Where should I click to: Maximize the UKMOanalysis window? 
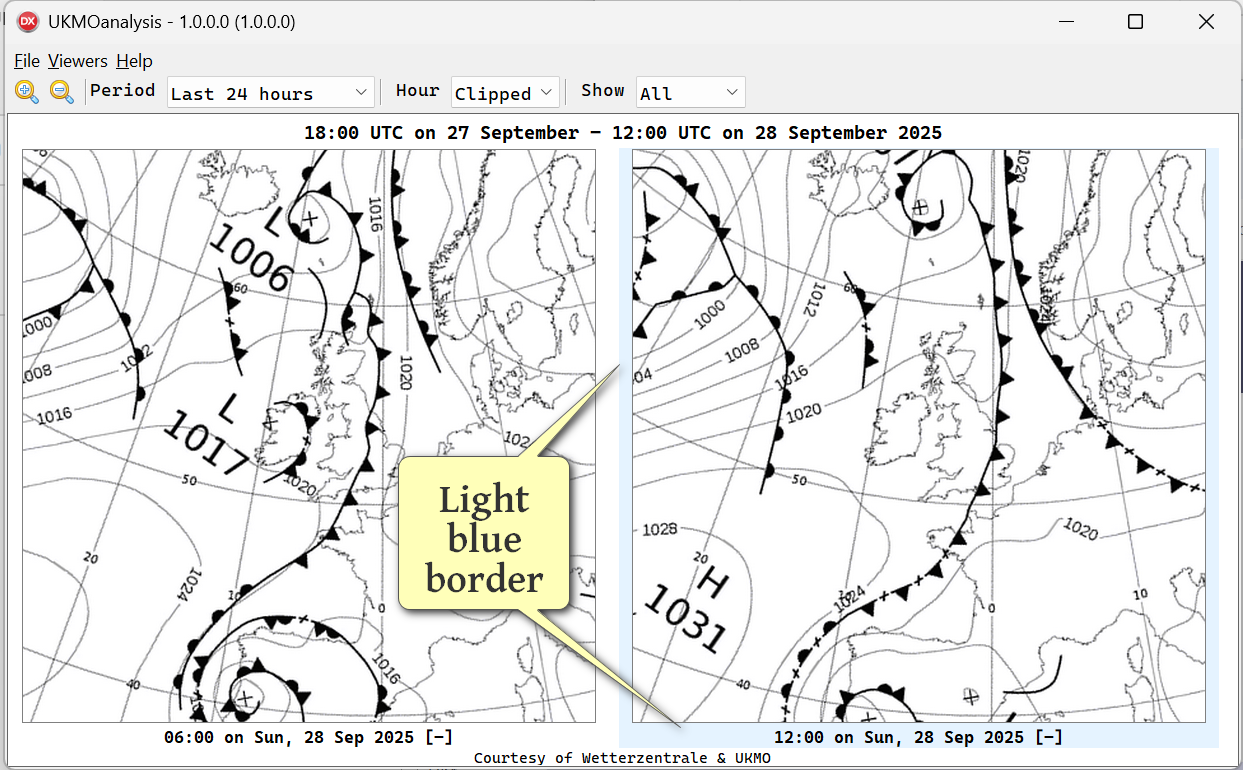(1135, 22)
